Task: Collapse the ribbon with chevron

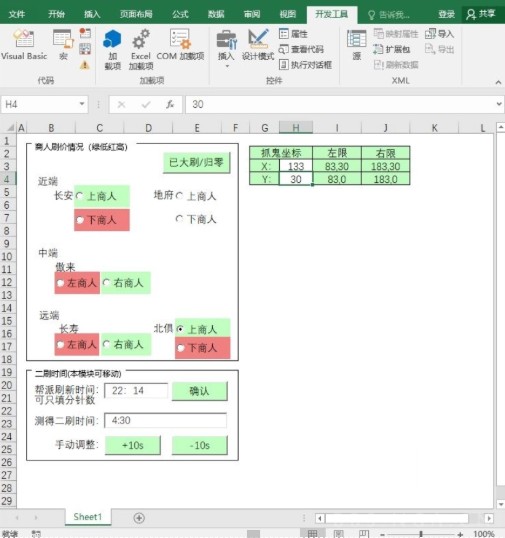Action: coord(498,82)
